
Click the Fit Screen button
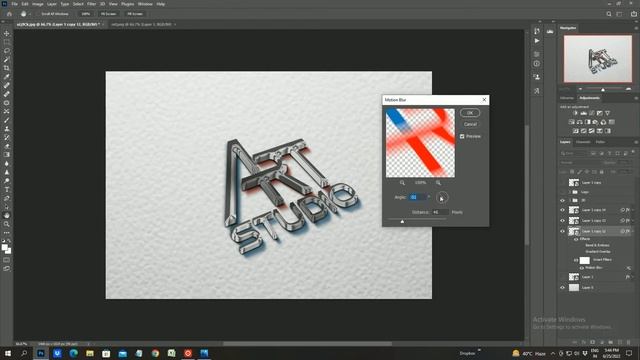coord(108,14)
